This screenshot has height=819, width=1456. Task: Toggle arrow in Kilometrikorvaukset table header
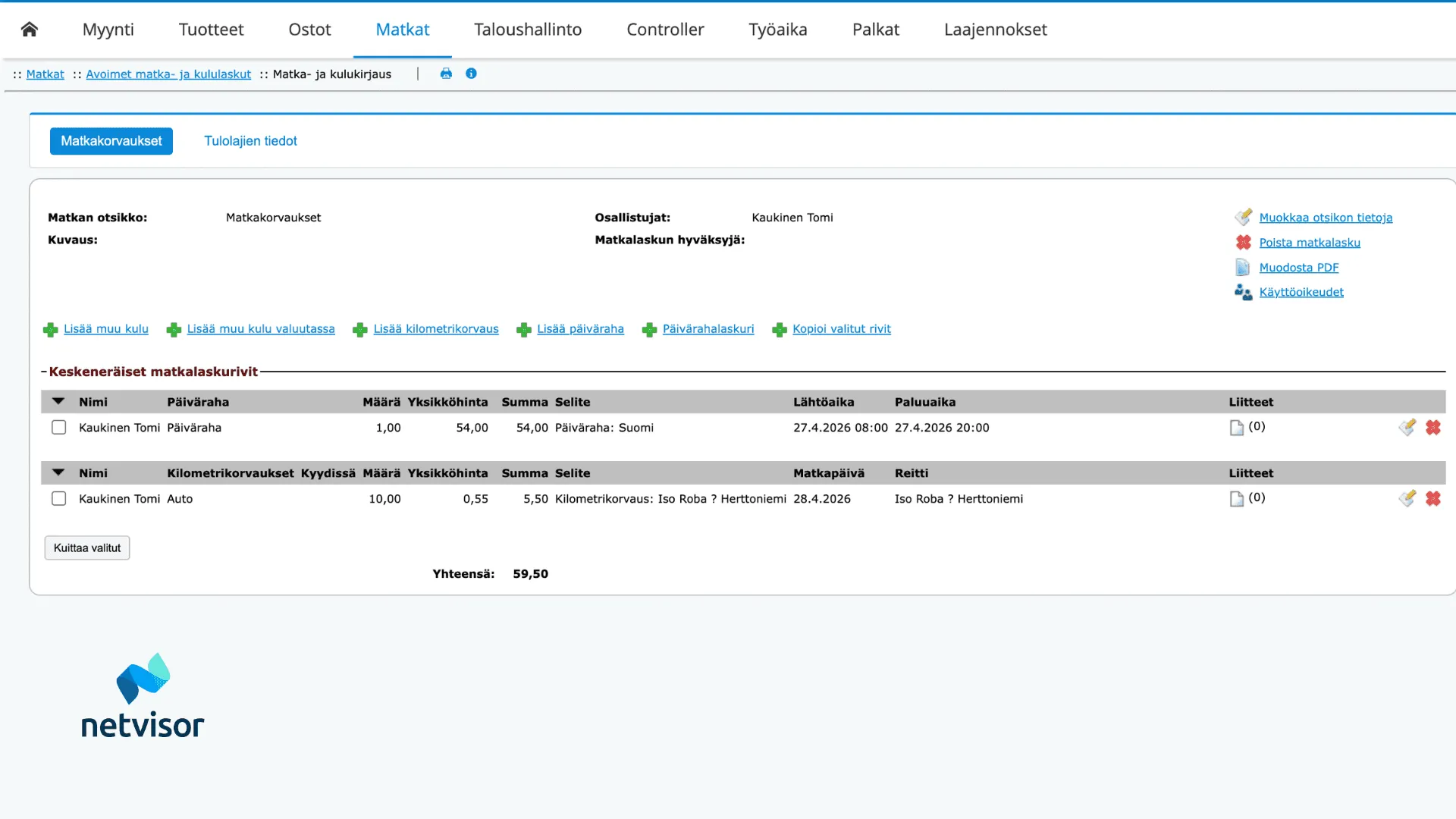coord(58,472)
